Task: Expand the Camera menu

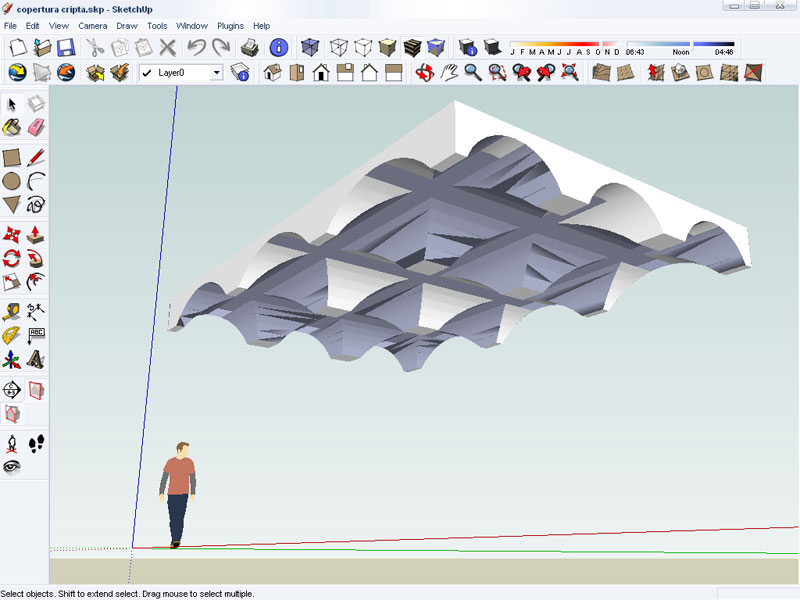Action: pyautogui.click(x=92, y=25)
